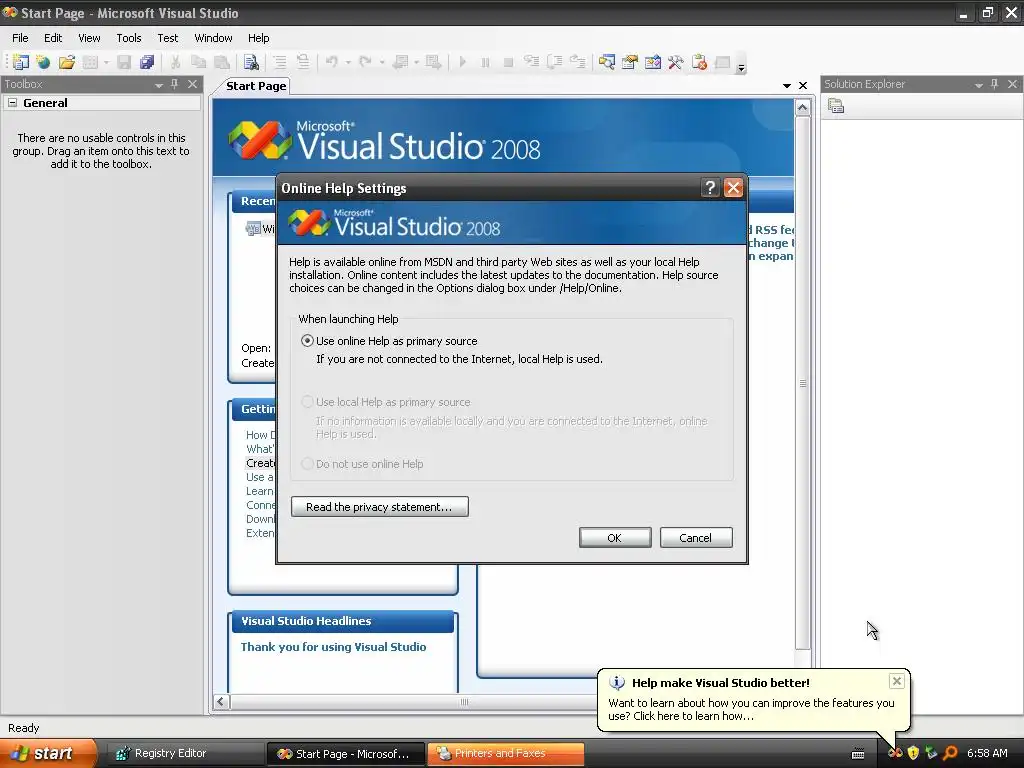Click the Break All pause icon
Image resolution: width=1024 pixels, height=768 pixels.
click(x=485, y=62)
